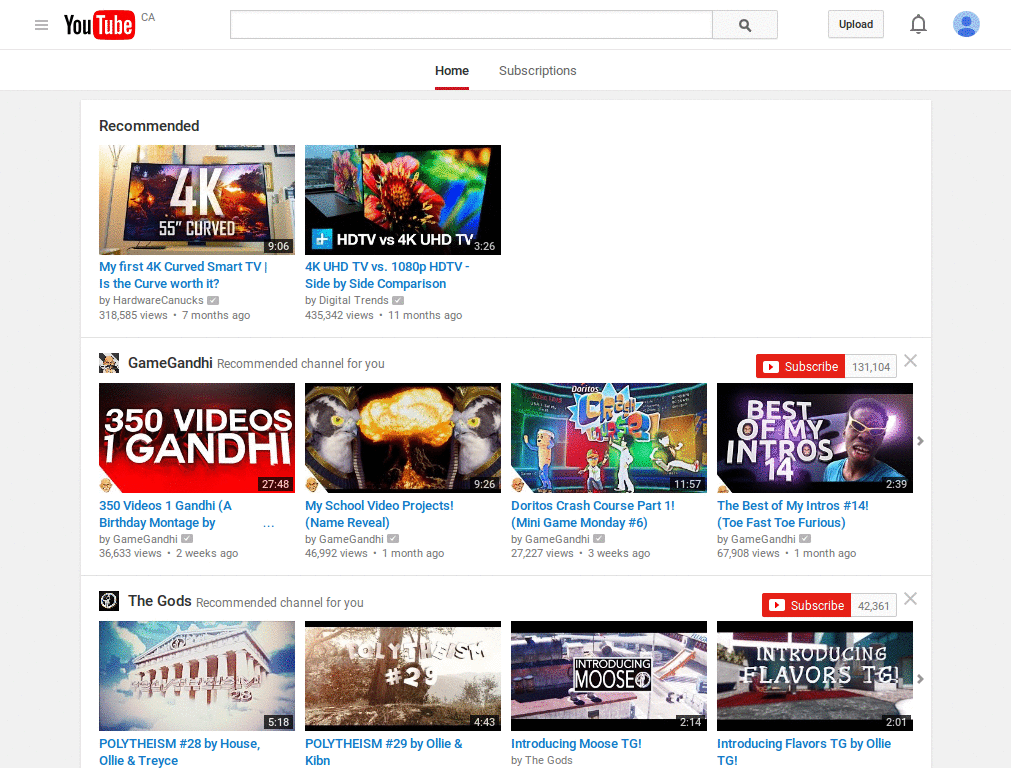Image resolution: width=1024 pixels, height=768 pixels.
Task: Open the Doritos Crash Course thumbnail
Action: [x=609, y=438]
